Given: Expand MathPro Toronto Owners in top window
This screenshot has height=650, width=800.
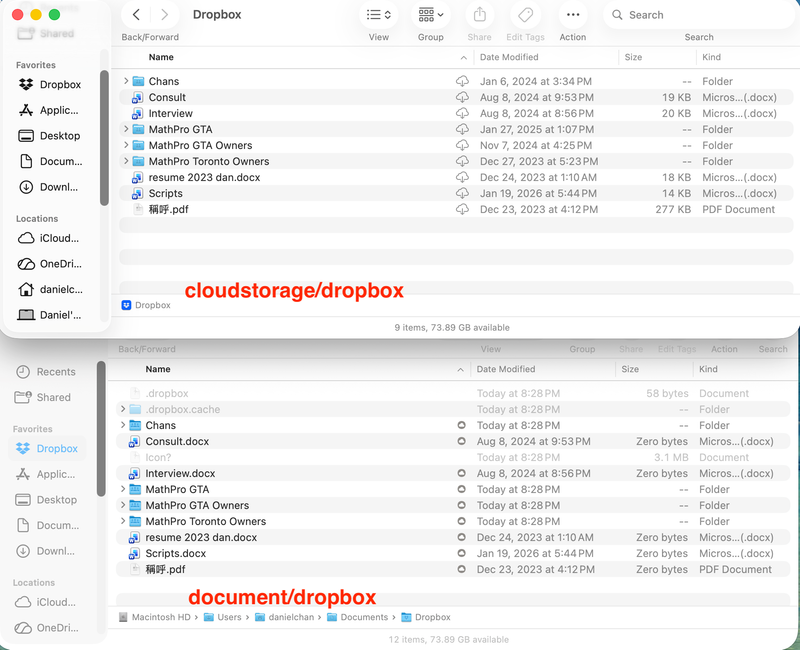Looking at the screenshot, I should (x=126, y=161).
